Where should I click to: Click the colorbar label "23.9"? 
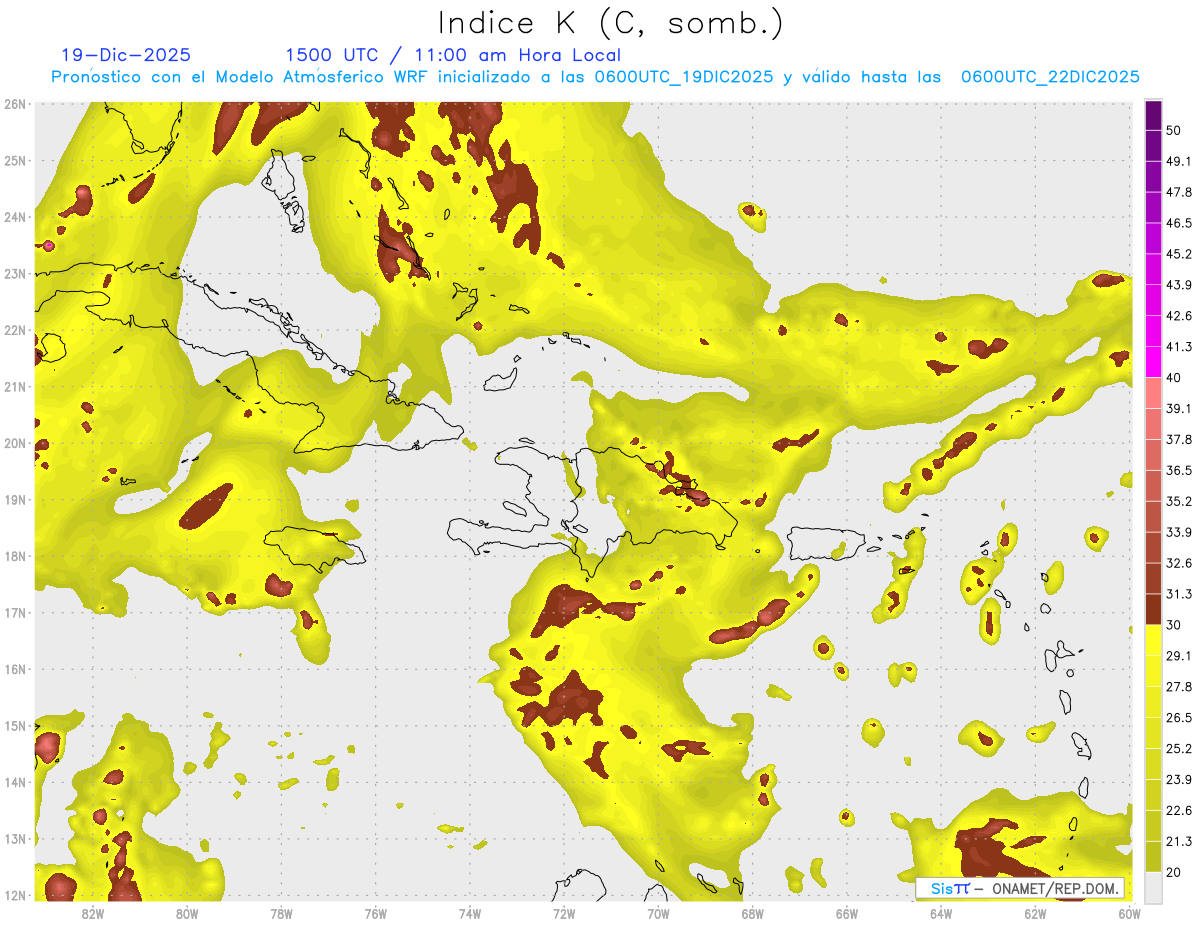(x=1179, y=780)
